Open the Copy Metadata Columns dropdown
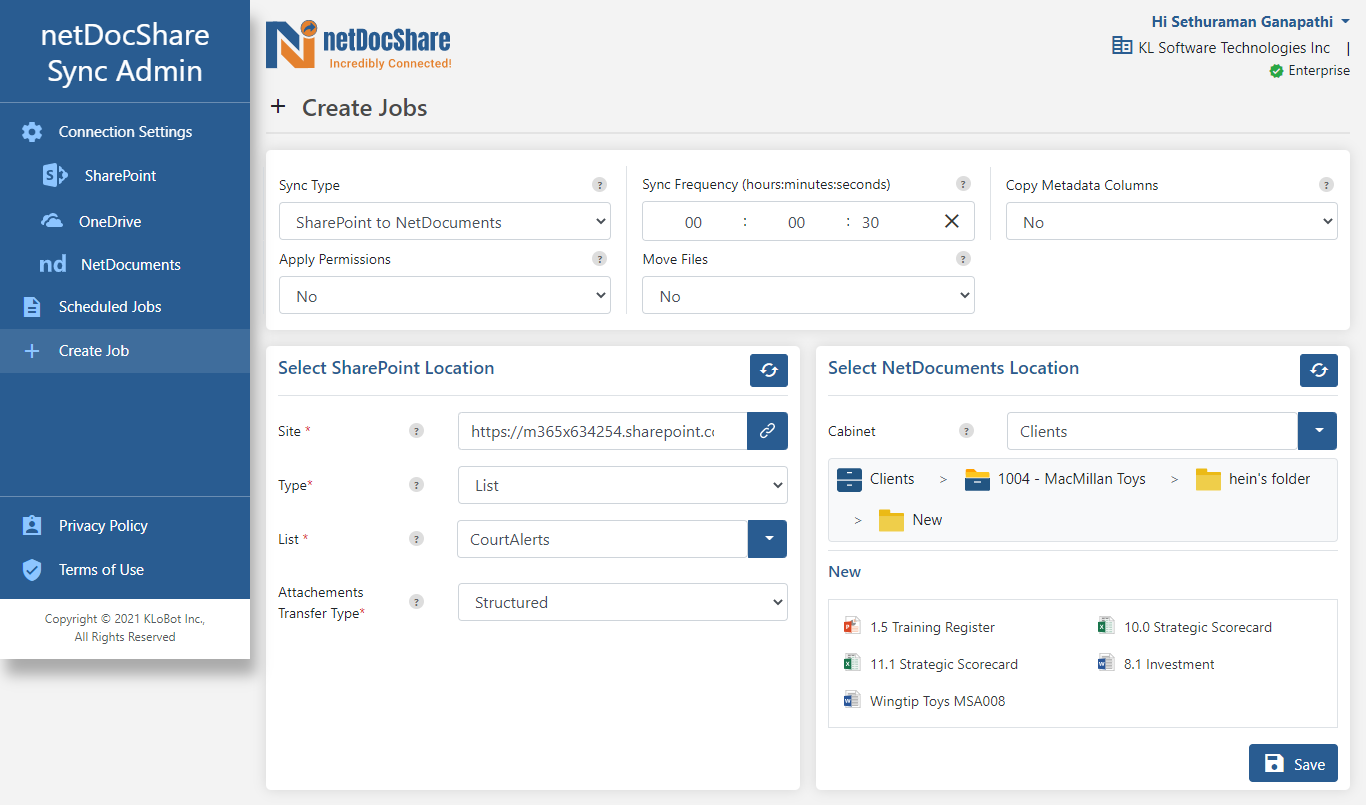Viewport: 1366px width, 806px height. (1172, 222)
